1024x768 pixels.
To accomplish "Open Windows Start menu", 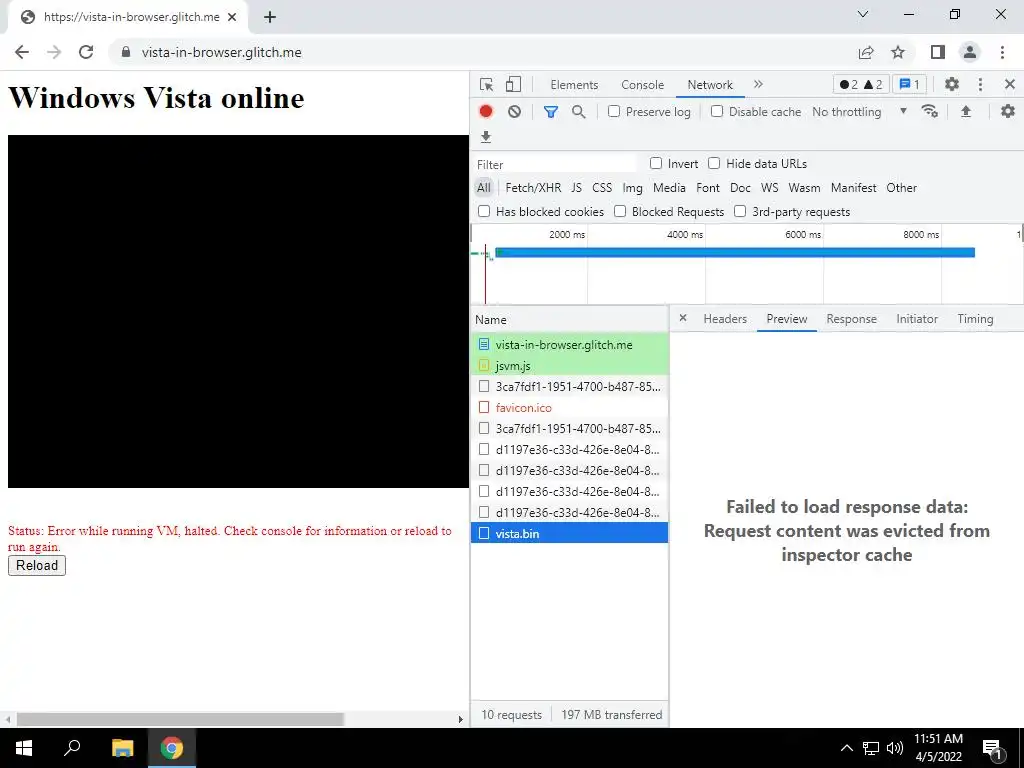I will click(24, 748).
